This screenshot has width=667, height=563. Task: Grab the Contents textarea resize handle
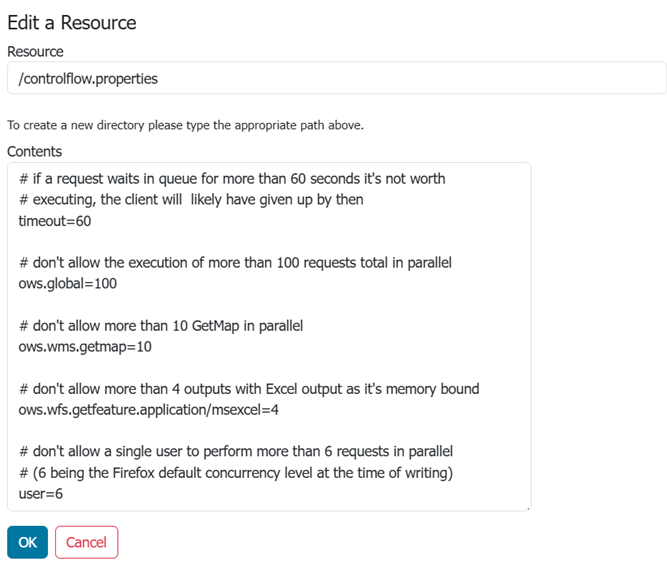coord(527,507)
